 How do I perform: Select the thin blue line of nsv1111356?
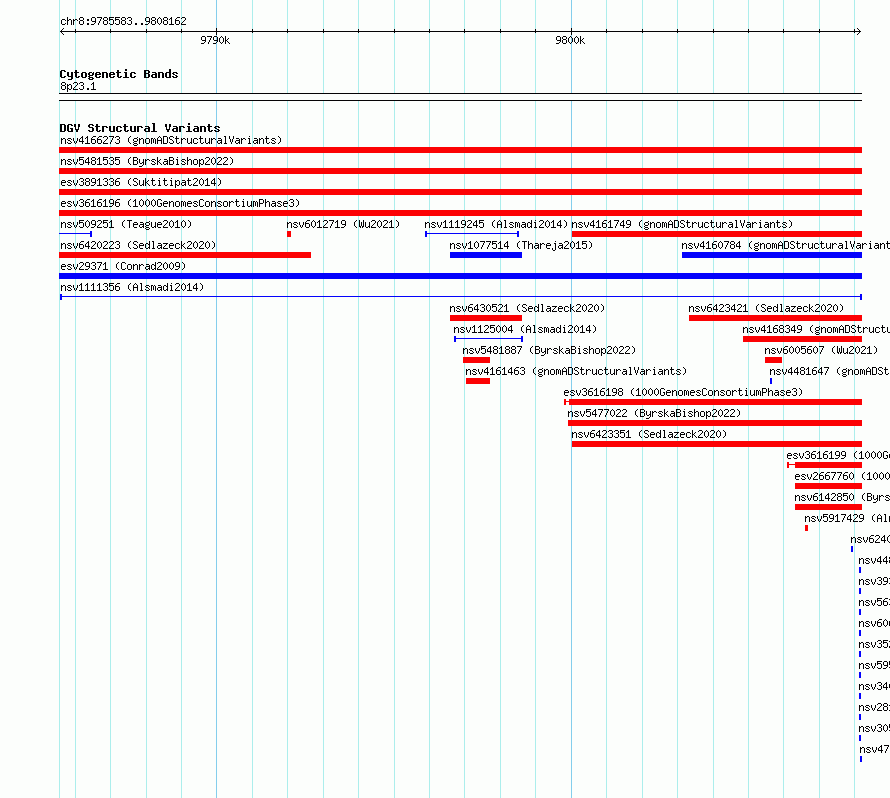click(461, 297)
